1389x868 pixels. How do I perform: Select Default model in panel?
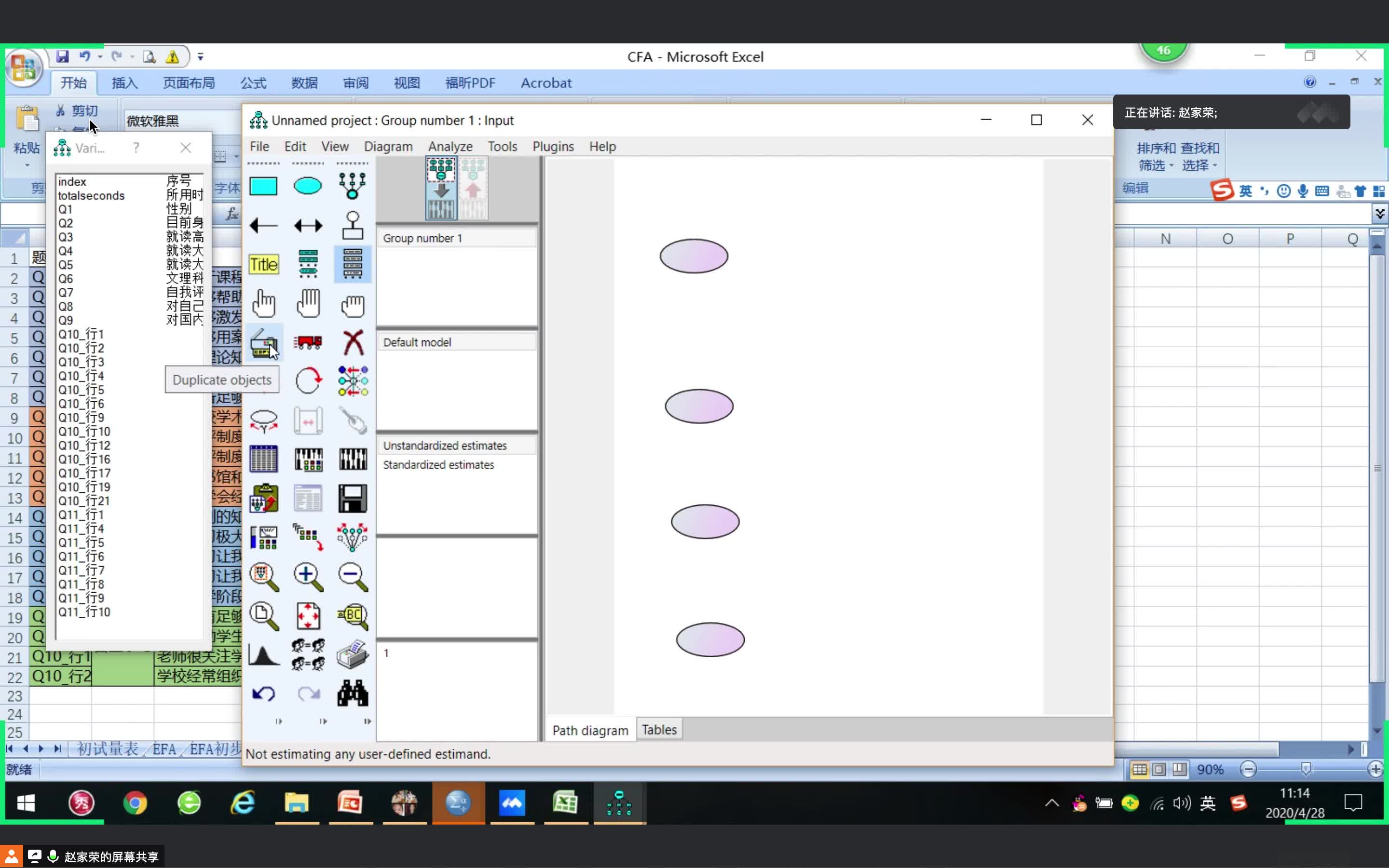[x=417, y=342]
